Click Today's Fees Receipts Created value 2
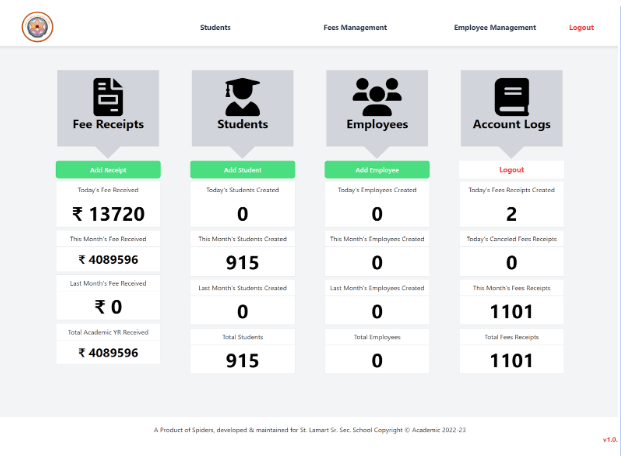Screen dimensions: 621x456 pyautogui.click(x=511, y=214)
